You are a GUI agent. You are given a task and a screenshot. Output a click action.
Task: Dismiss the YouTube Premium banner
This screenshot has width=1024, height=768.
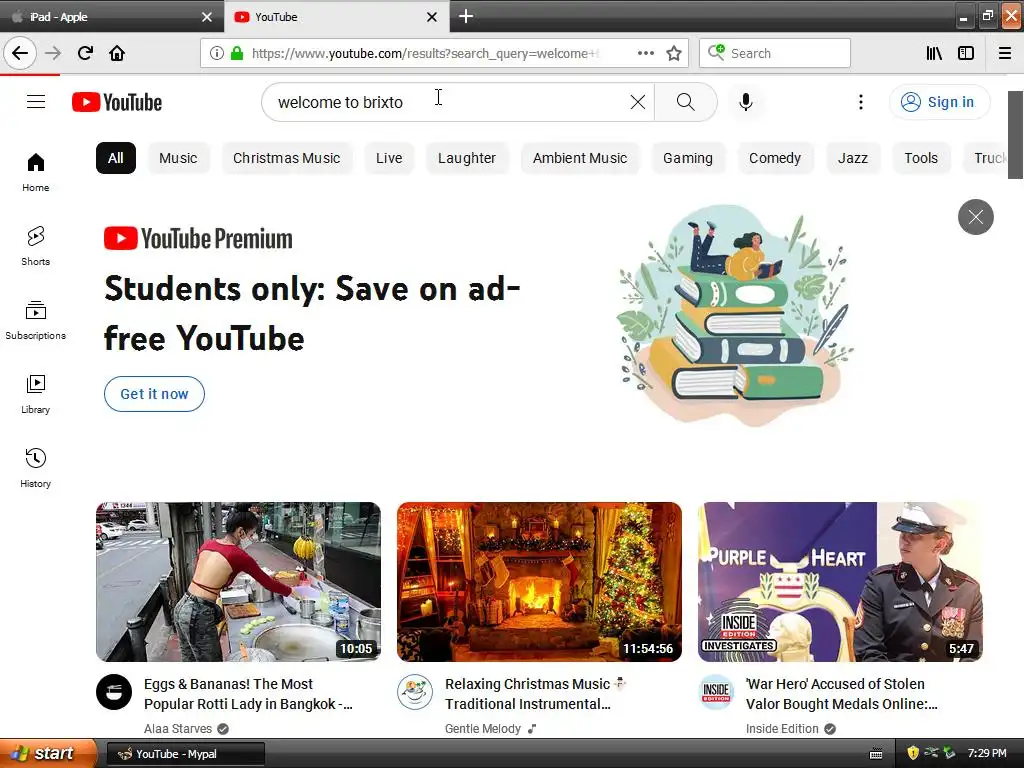coord(976,217)
